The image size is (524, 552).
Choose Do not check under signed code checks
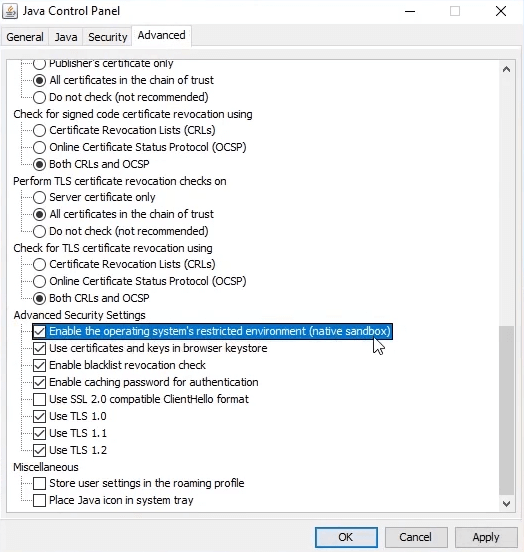39,97
